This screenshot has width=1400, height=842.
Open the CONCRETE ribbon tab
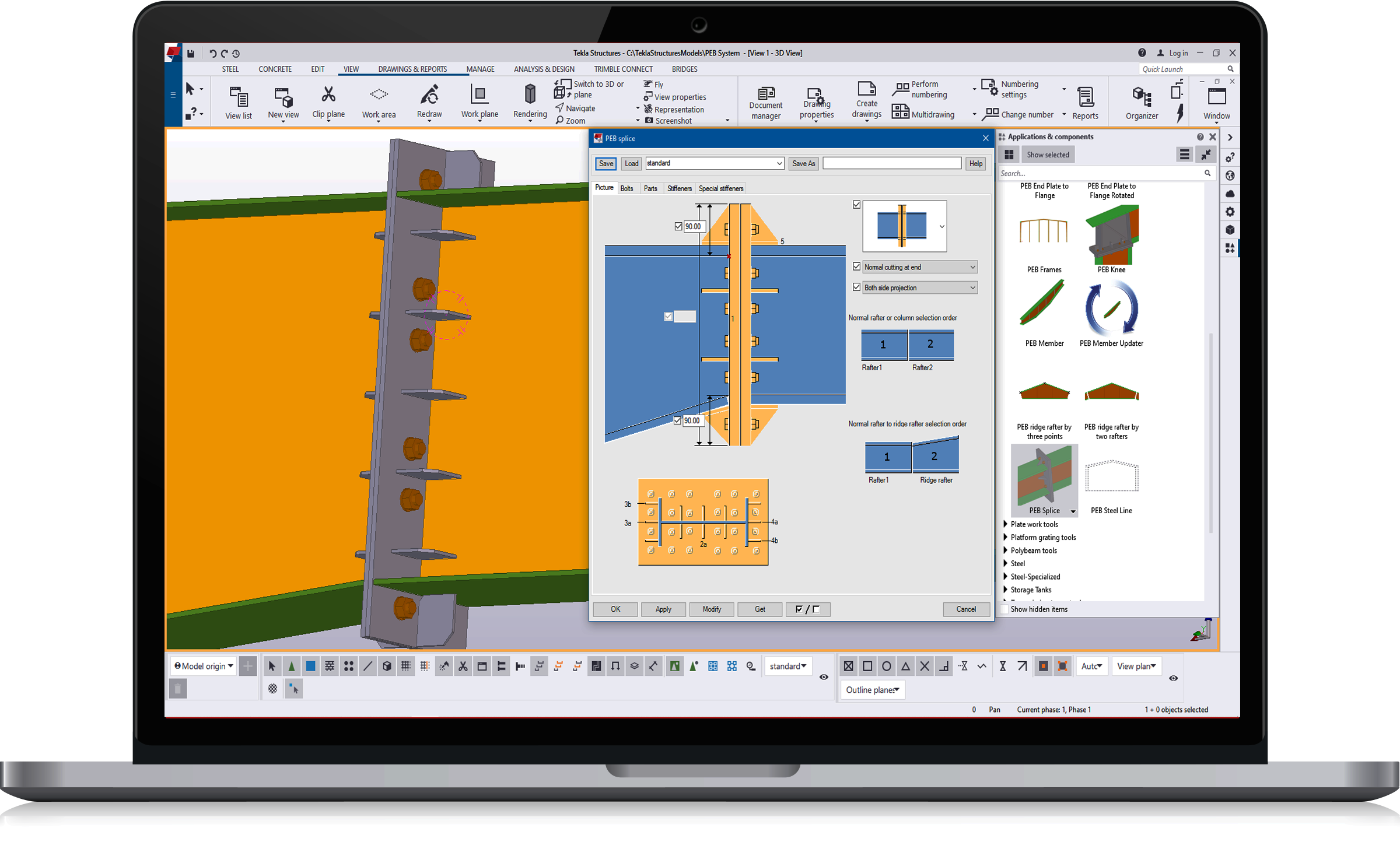pyautogui.click(x=275, y=69)
